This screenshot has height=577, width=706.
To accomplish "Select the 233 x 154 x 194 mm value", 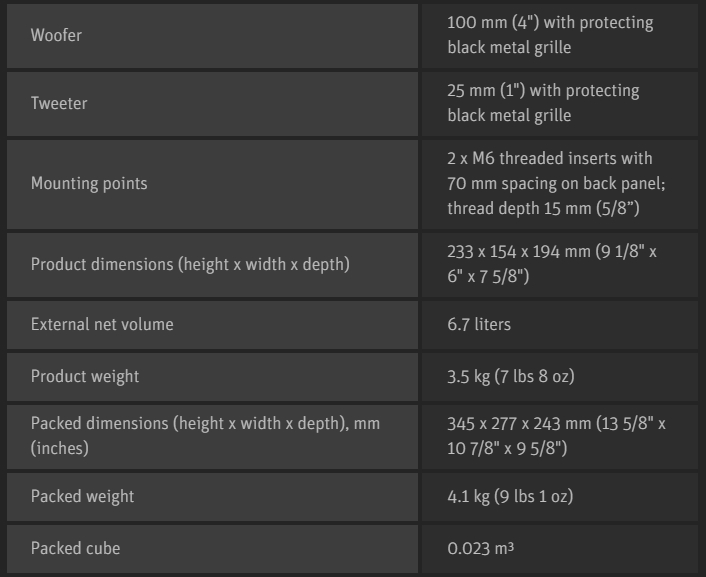I will [552, 264].
